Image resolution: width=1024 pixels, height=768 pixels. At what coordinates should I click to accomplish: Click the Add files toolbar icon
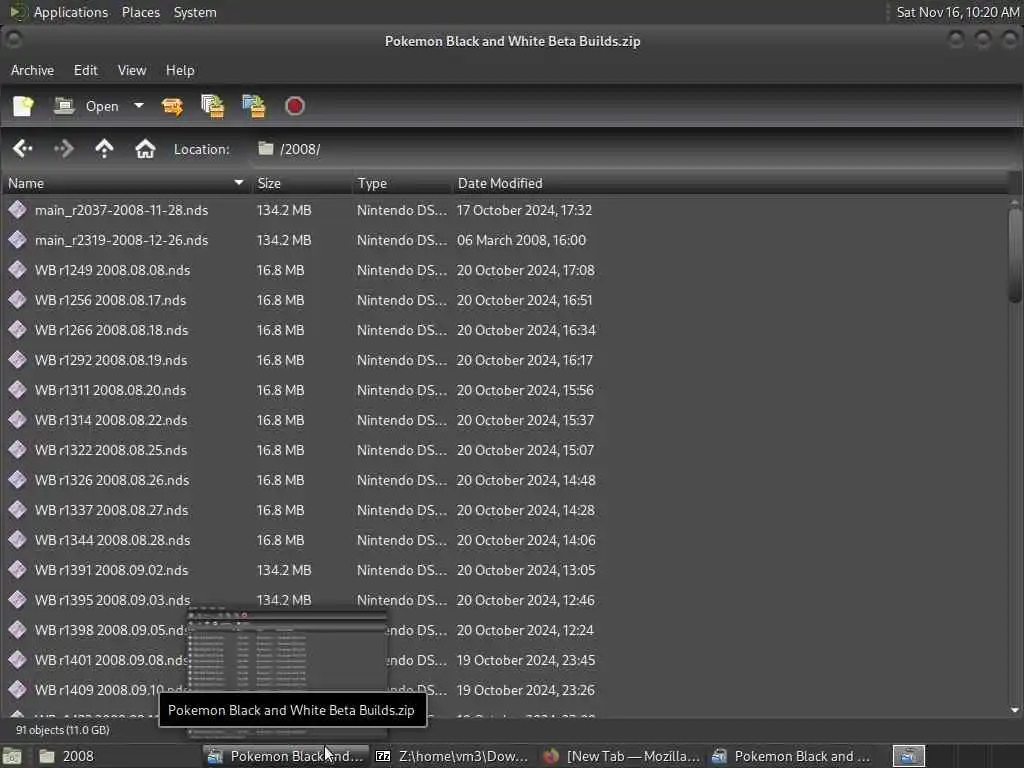coord(213,106)
